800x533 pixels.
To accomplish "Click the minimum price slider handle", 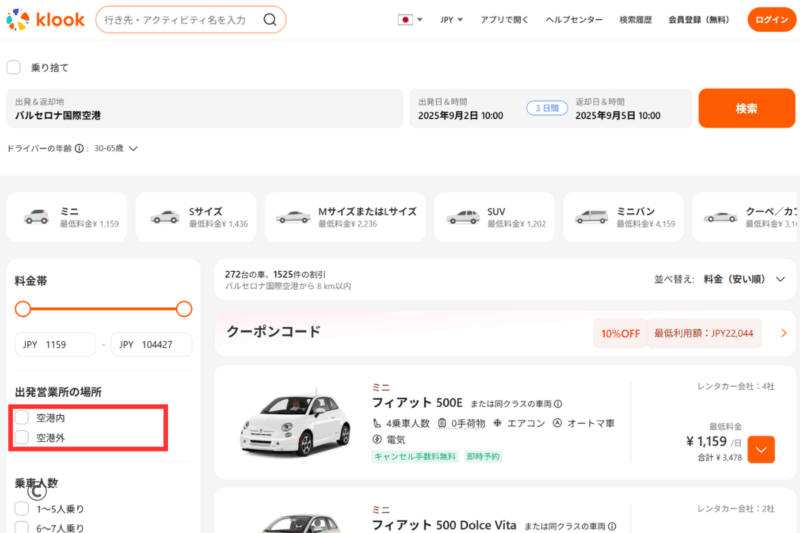I will pyautogui.click(x=23, y=309).
